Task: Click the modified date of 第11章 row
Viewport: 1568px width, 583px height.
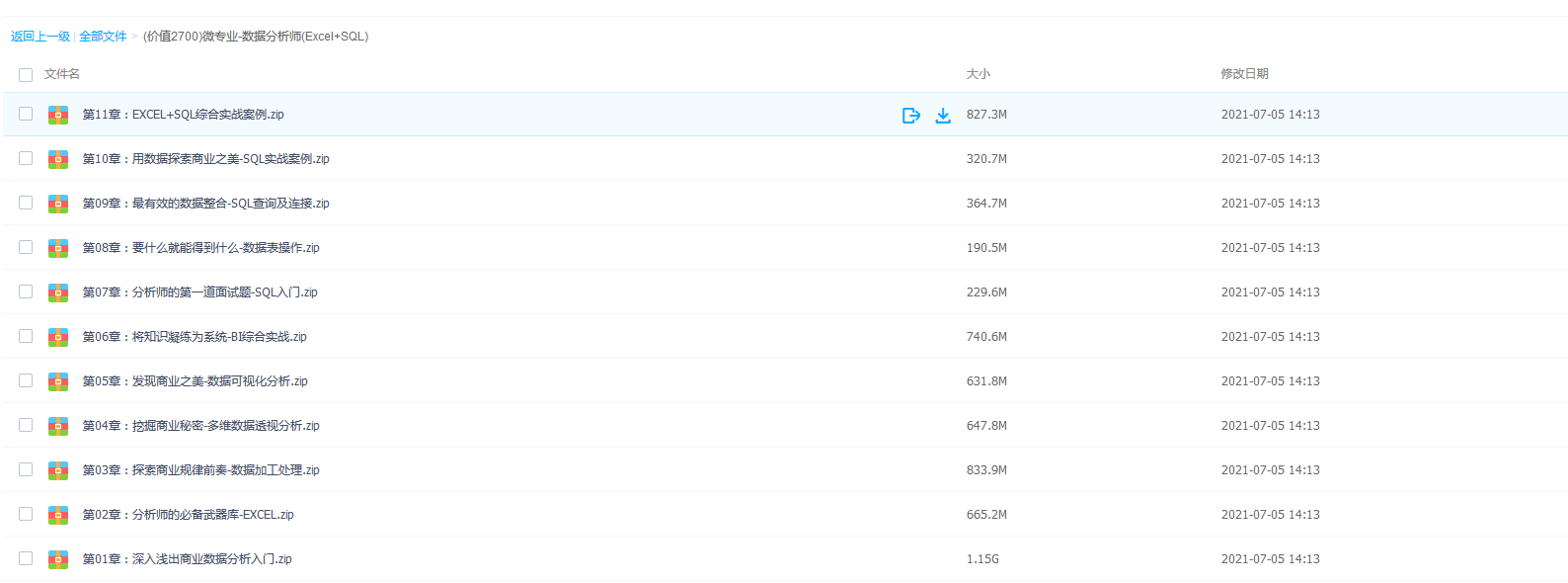Action: coord(1271,115)
